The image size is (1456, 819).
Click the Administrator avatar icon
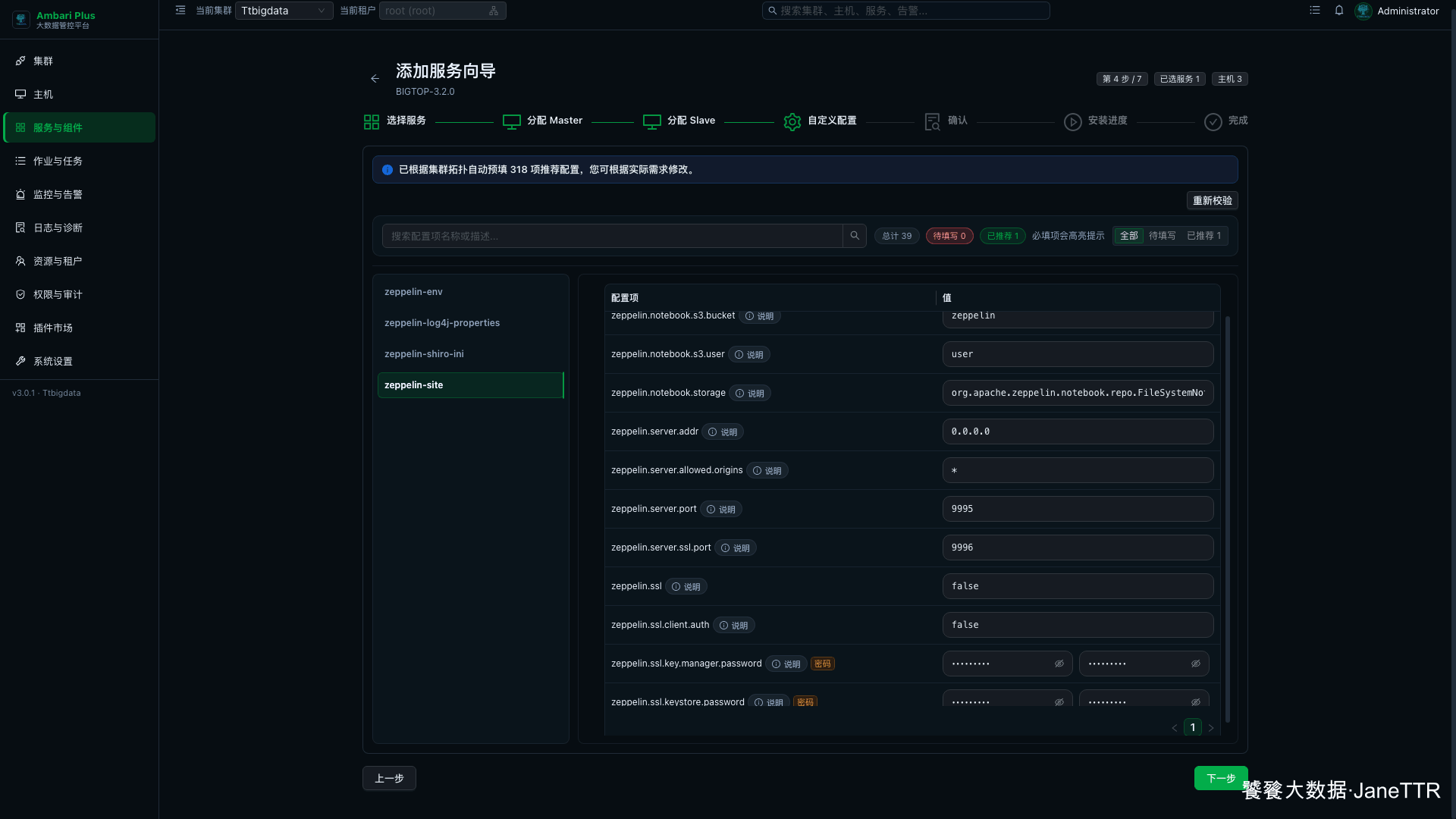coord(1363,11)
